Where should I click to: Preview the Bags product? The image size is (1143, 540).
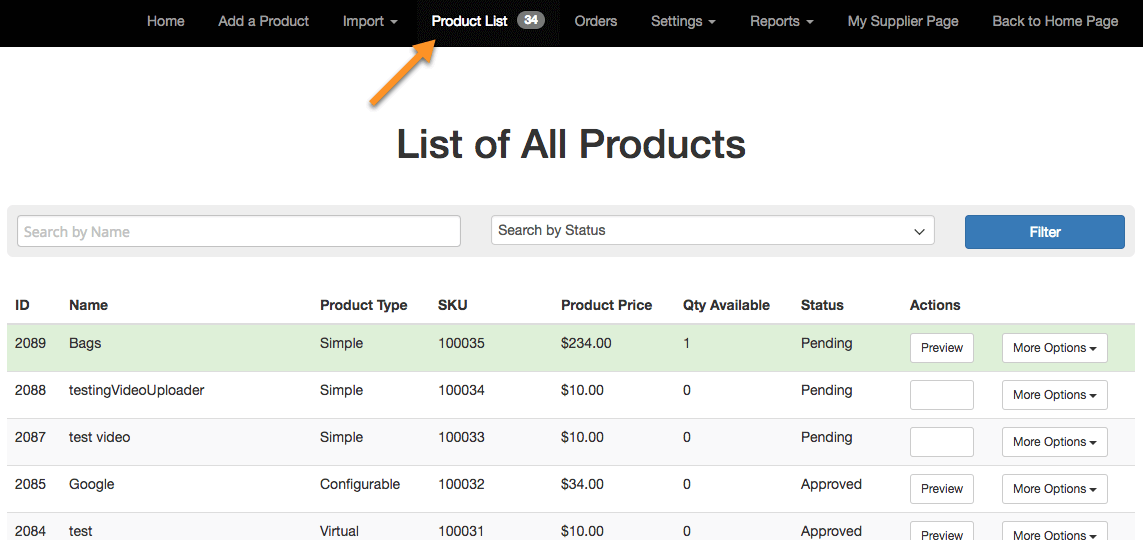tap(941, 348)
